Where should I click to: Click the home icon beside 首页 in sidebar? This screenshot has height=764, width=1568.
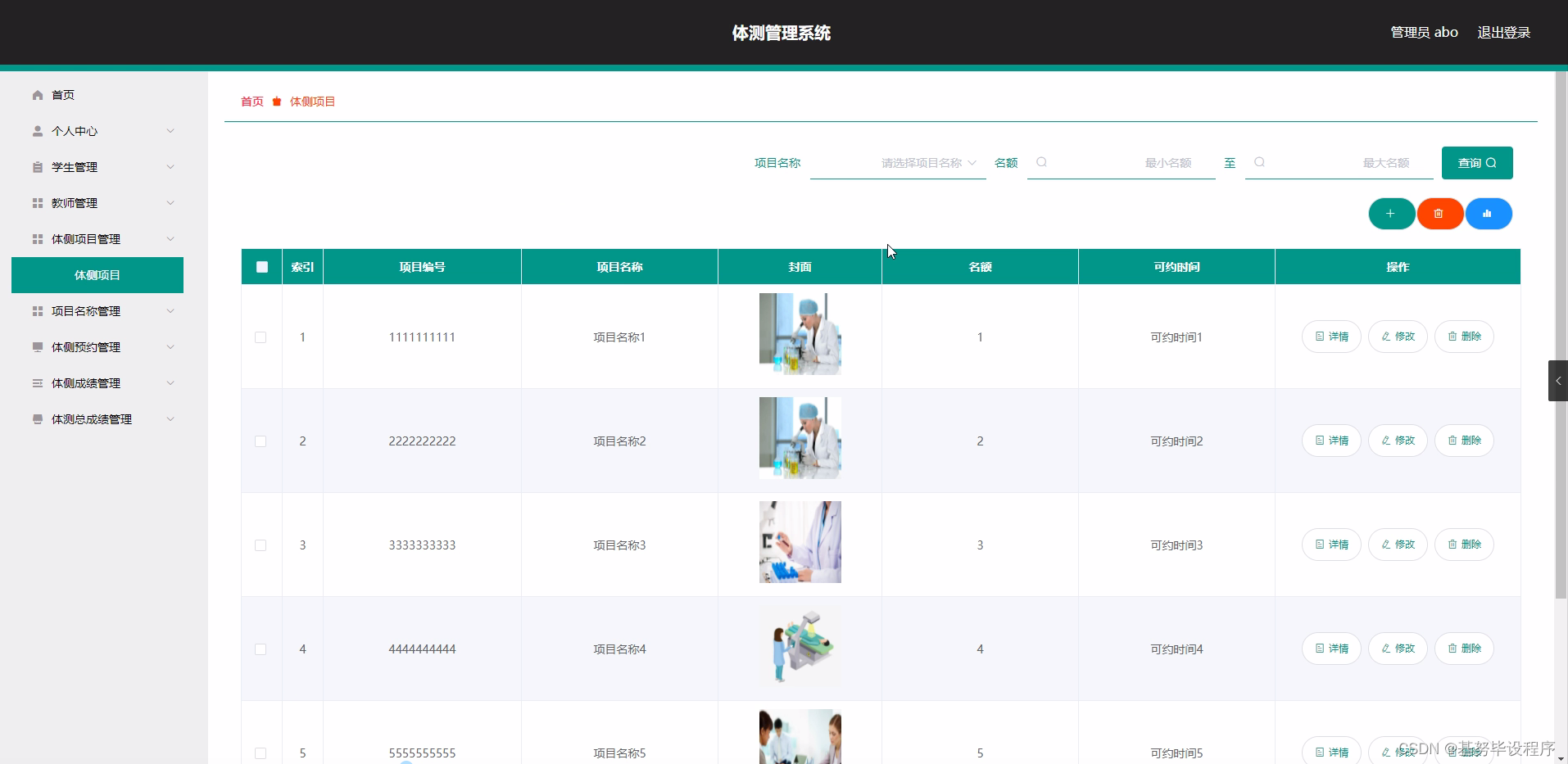tap(38, 95)
